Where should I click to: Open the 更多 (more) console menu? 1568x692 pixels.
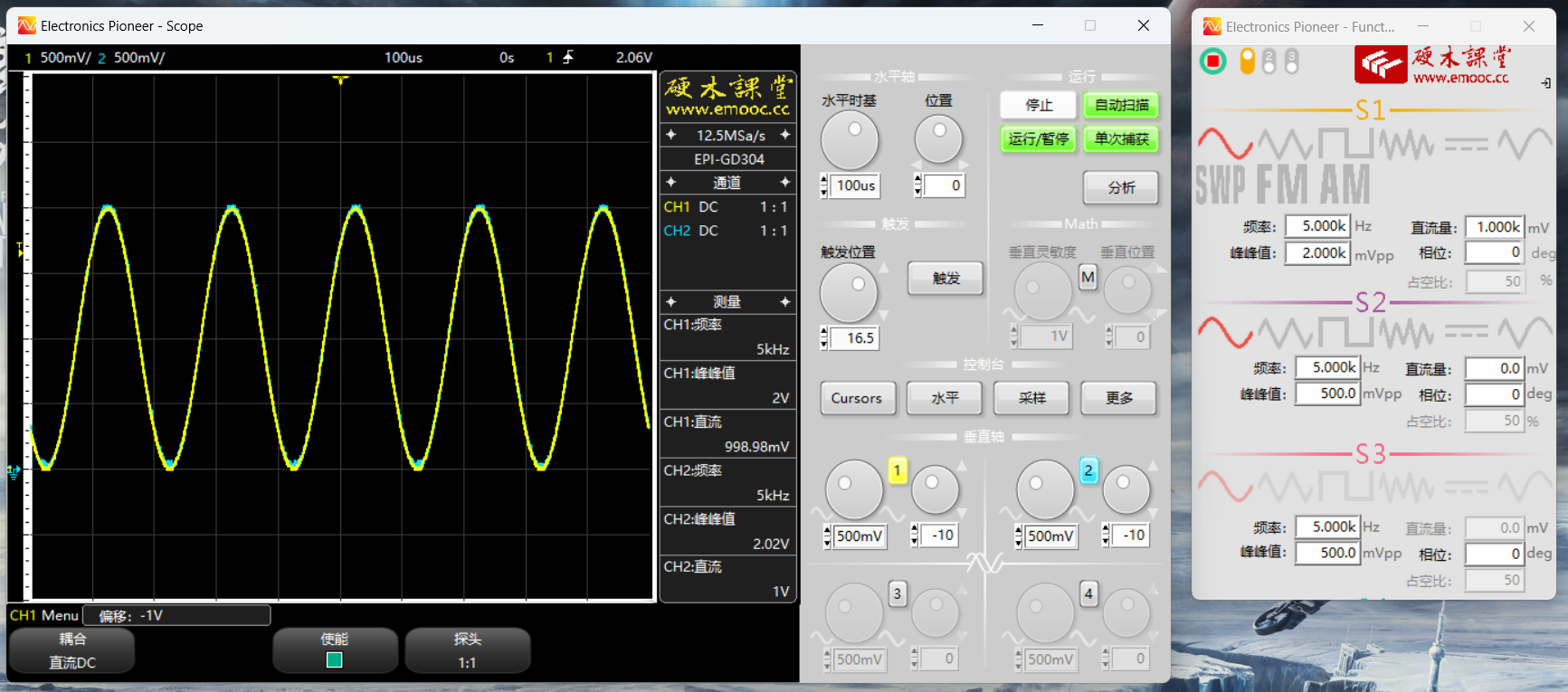(1118, 398)
